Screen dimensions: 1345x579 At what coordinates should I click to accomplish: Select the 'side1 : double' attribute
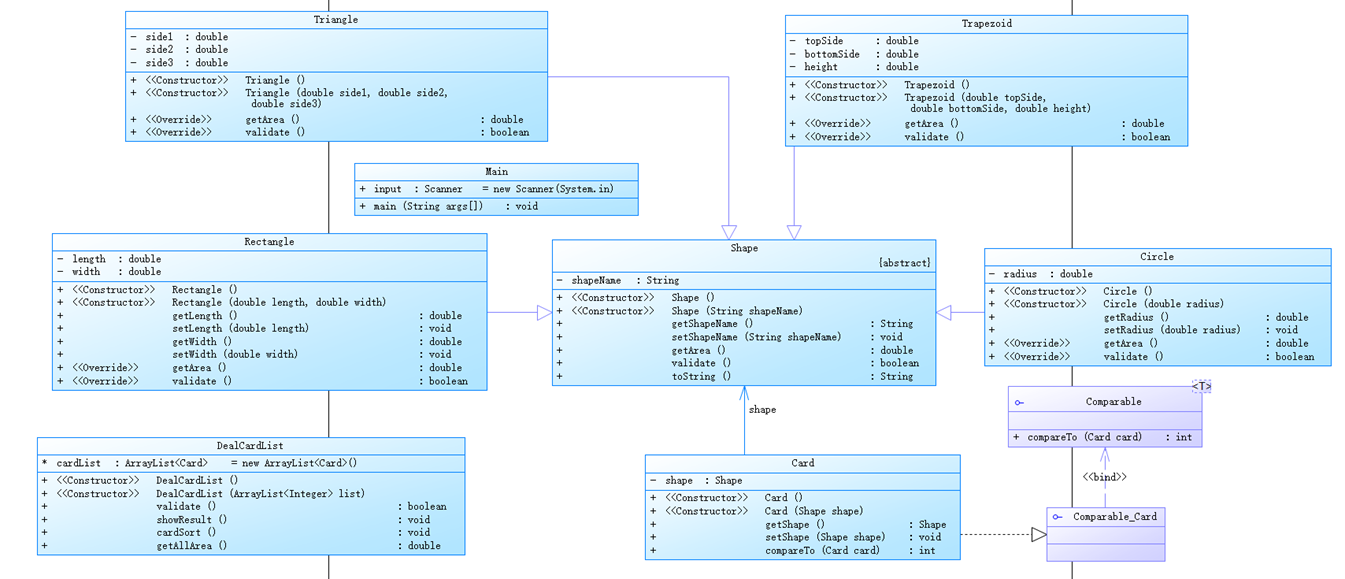179,37
